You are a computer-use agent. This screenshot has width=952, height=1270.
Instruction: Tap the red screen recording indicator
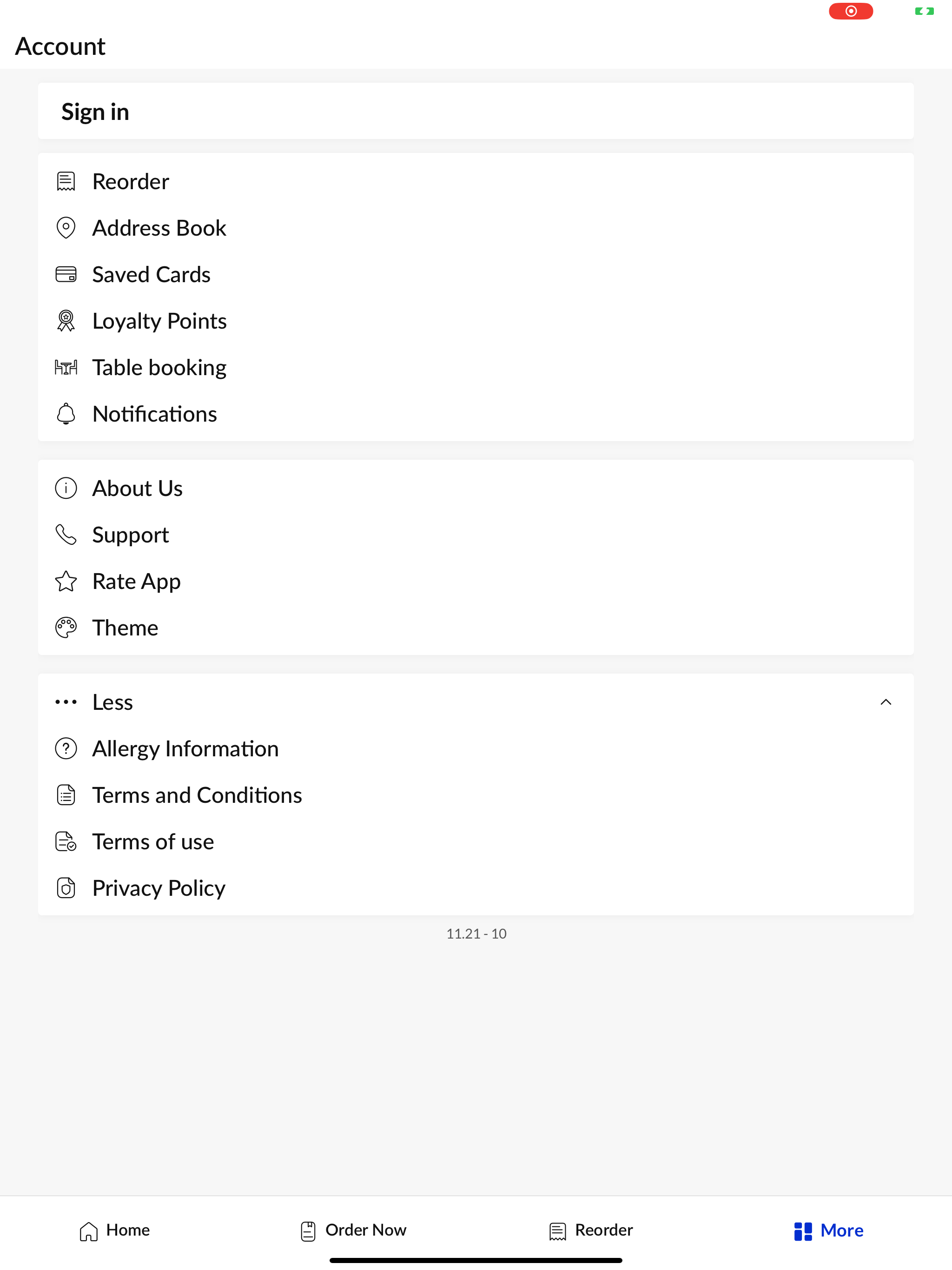pos(851,11)
